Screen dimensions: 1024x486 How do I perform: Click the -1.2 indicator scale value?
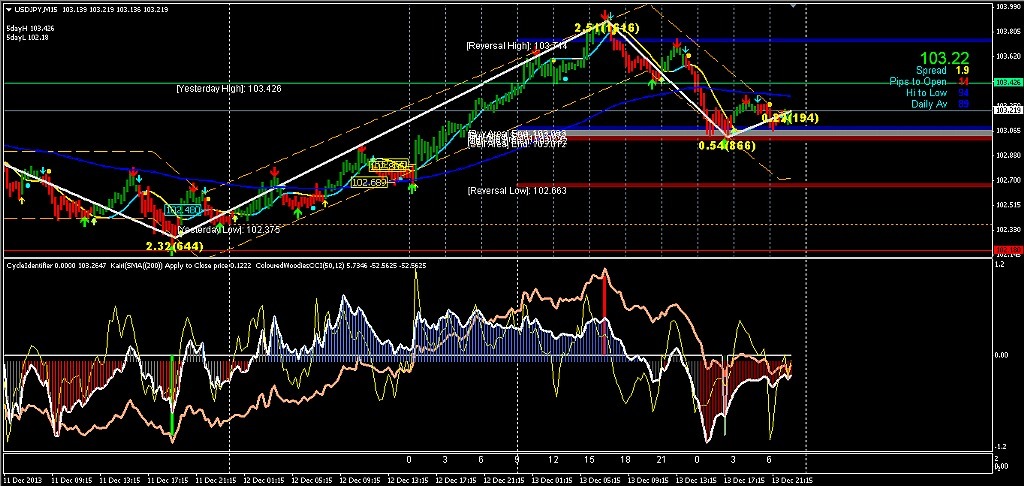point(1002,447)
